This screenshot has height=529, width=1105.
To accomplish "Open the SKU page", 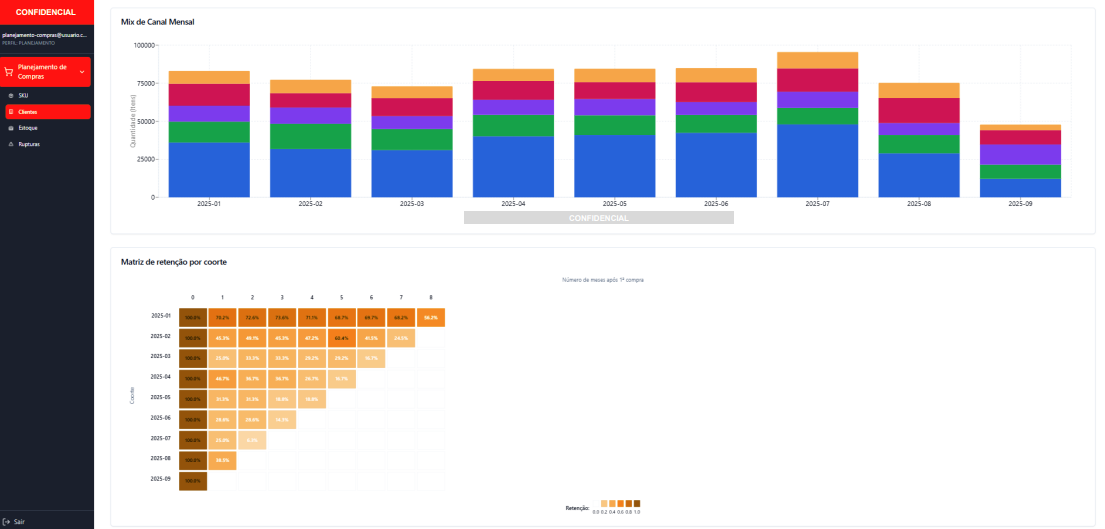I will coord(24,95).
